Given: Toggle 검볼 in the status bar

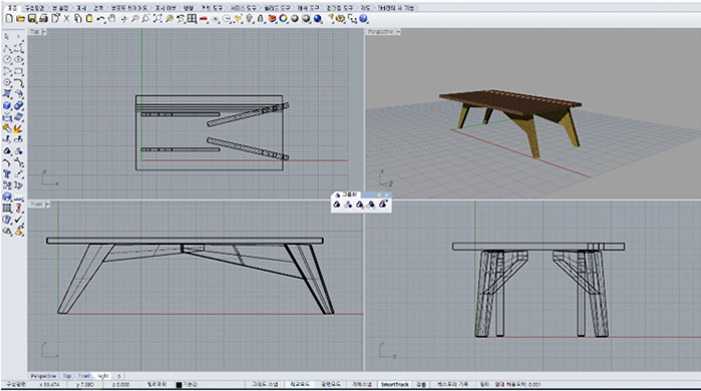Looking at the screenshot, I should pos(421,384).
